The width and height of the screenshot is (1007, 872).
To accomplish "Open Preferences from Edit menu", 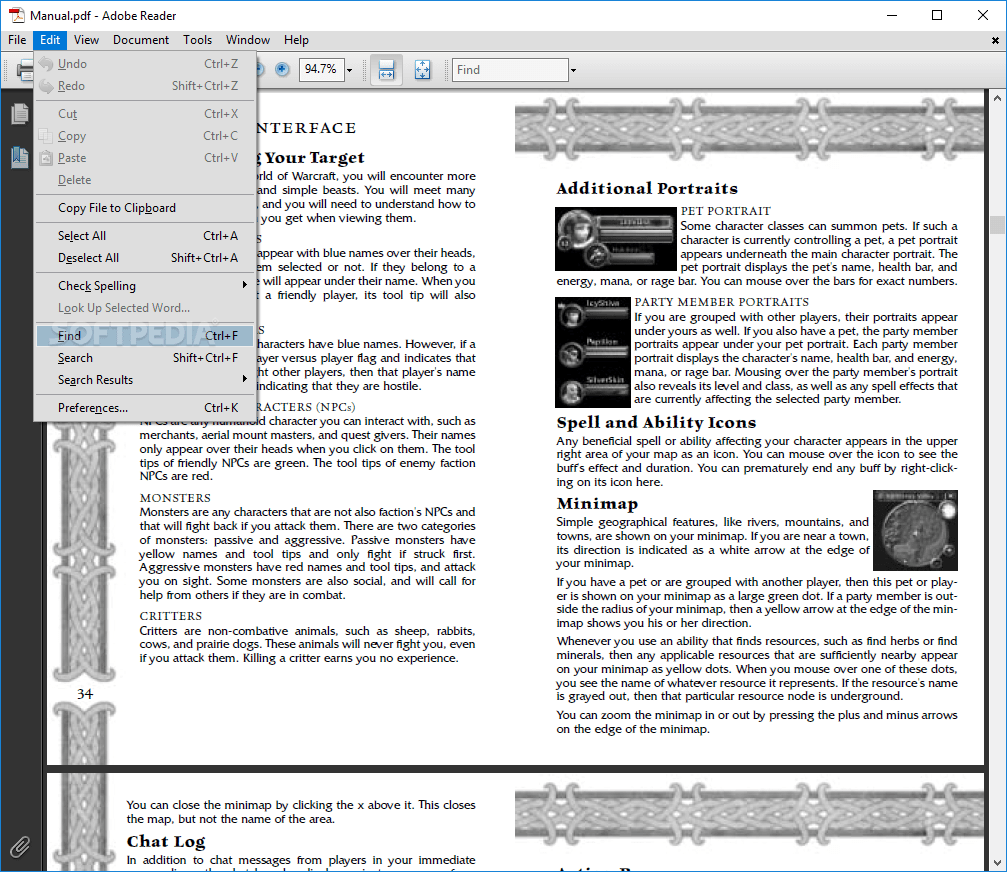I will click(145, 408).
